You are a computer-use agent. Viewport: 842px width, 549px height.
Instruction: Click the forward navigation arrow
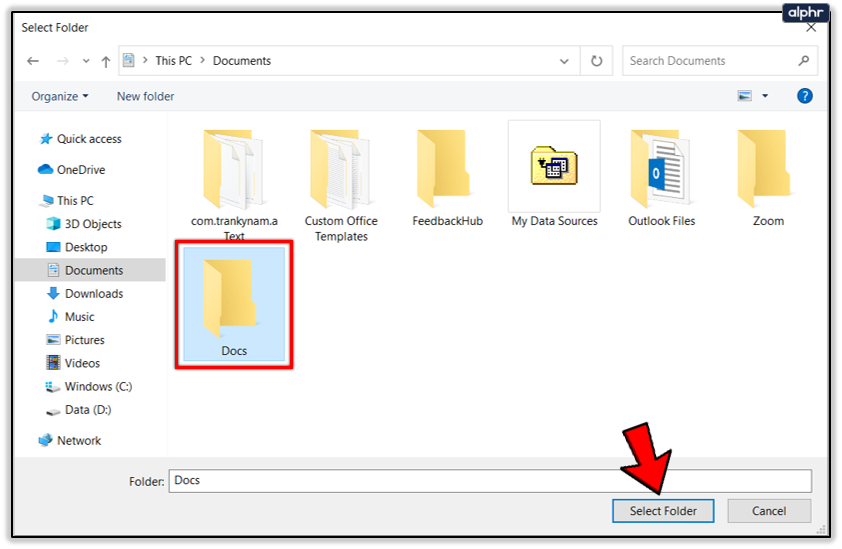pos(63,61)
